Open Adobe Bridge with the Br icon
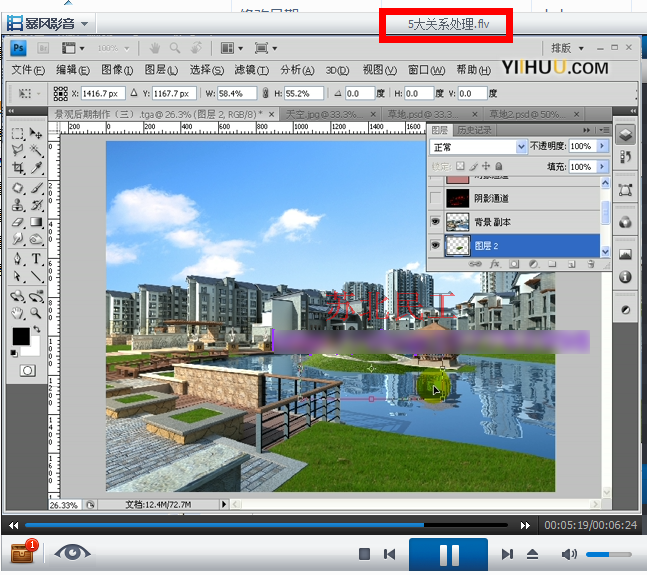Image resolution: width=647 pixels, height=575 pixels. tap(43, 48)
